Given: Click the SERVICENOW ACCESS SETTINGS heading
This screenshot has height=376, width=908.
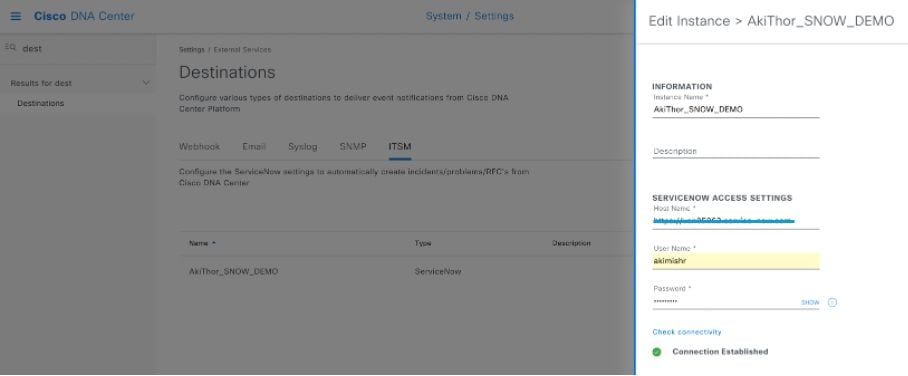Looking at the screenshot, I should click(x=722, y=198).
